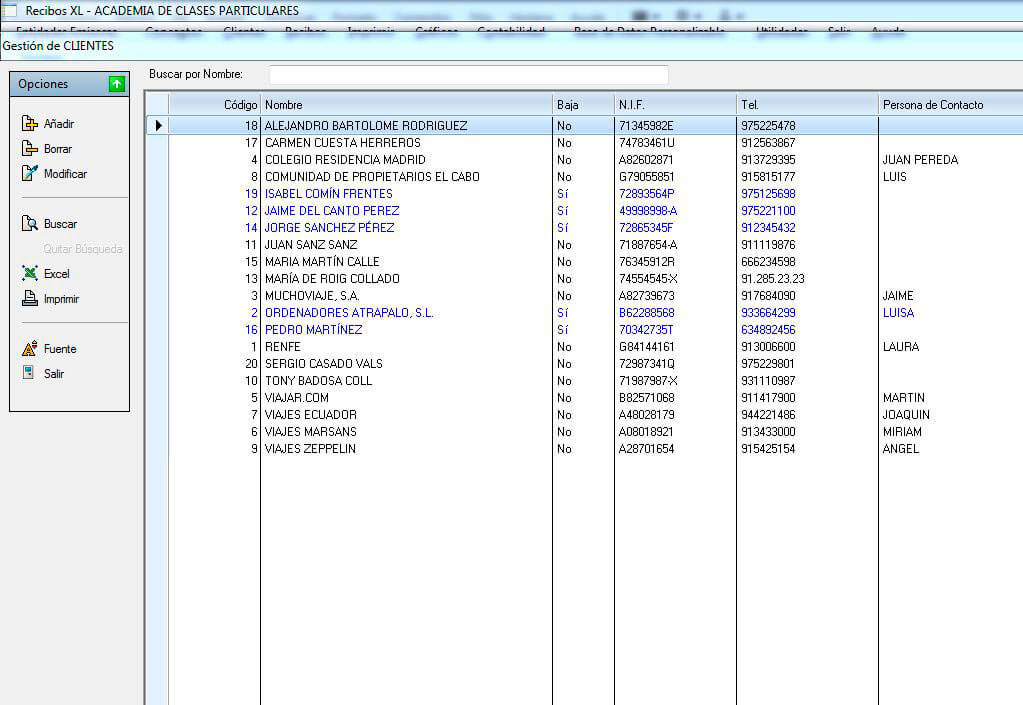Click the ORDENADORES ATRAPALO, S.L. entry
Image resolution: width=1023 pixels, height=705 pixels.
349,313
